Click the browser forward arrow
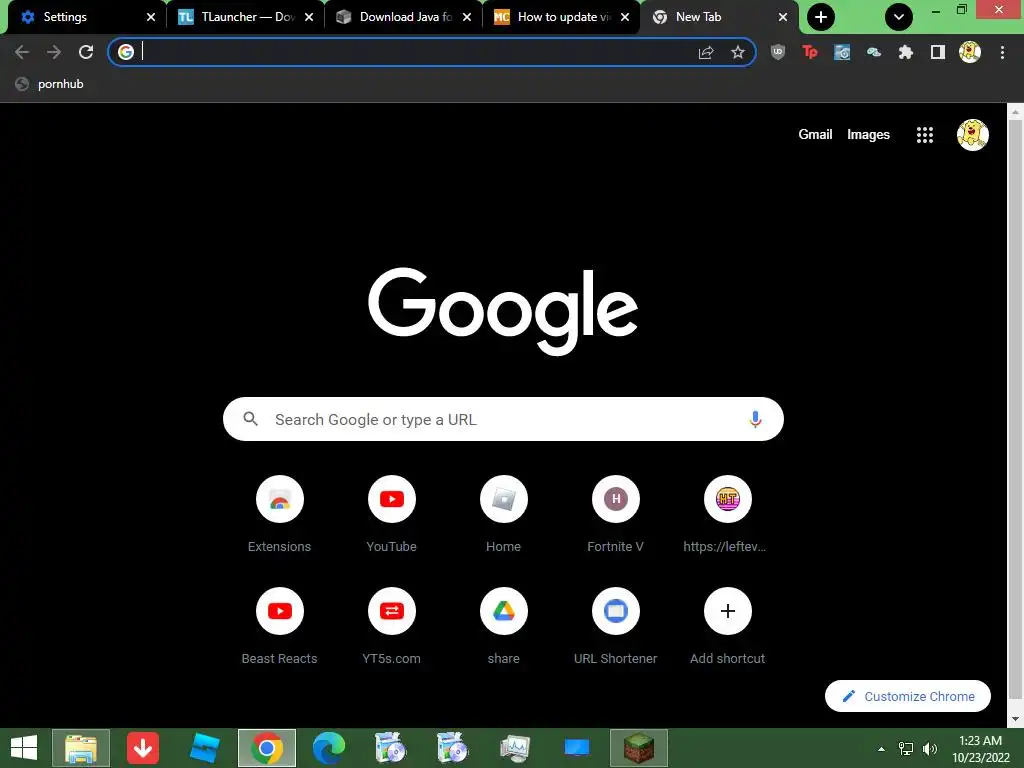 coord(54,52)
